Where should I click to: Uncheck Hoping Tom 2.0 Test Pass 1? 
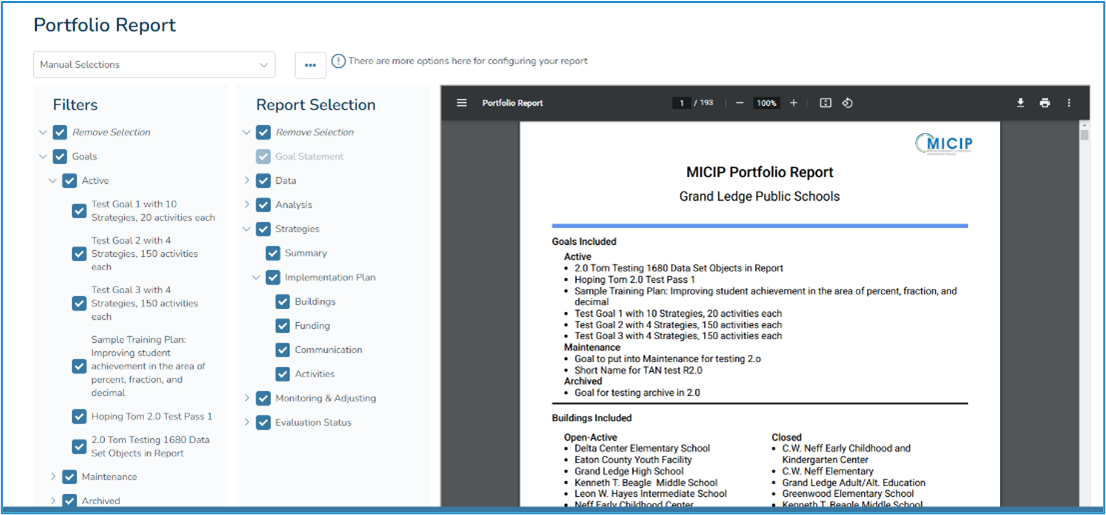click(79, 417)
